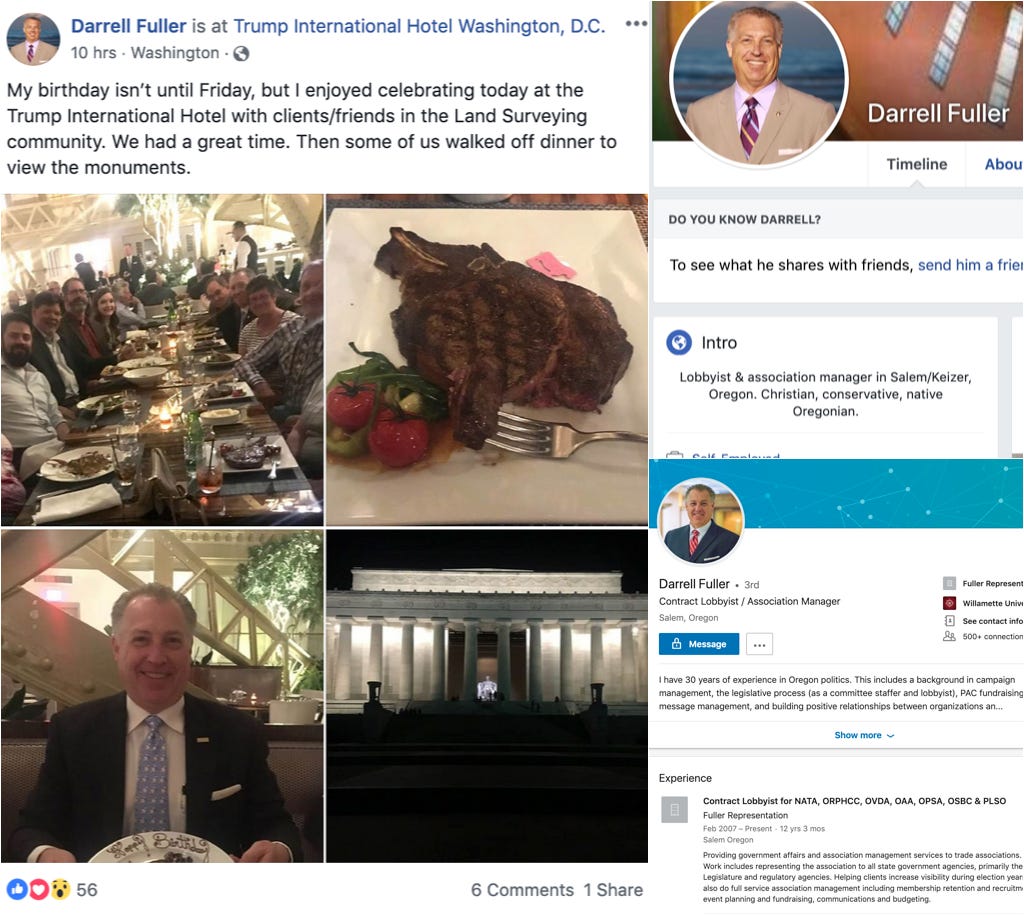Click the LinkedIn Message button
The width and height of the screenshot is (1024, 916).
699,644
